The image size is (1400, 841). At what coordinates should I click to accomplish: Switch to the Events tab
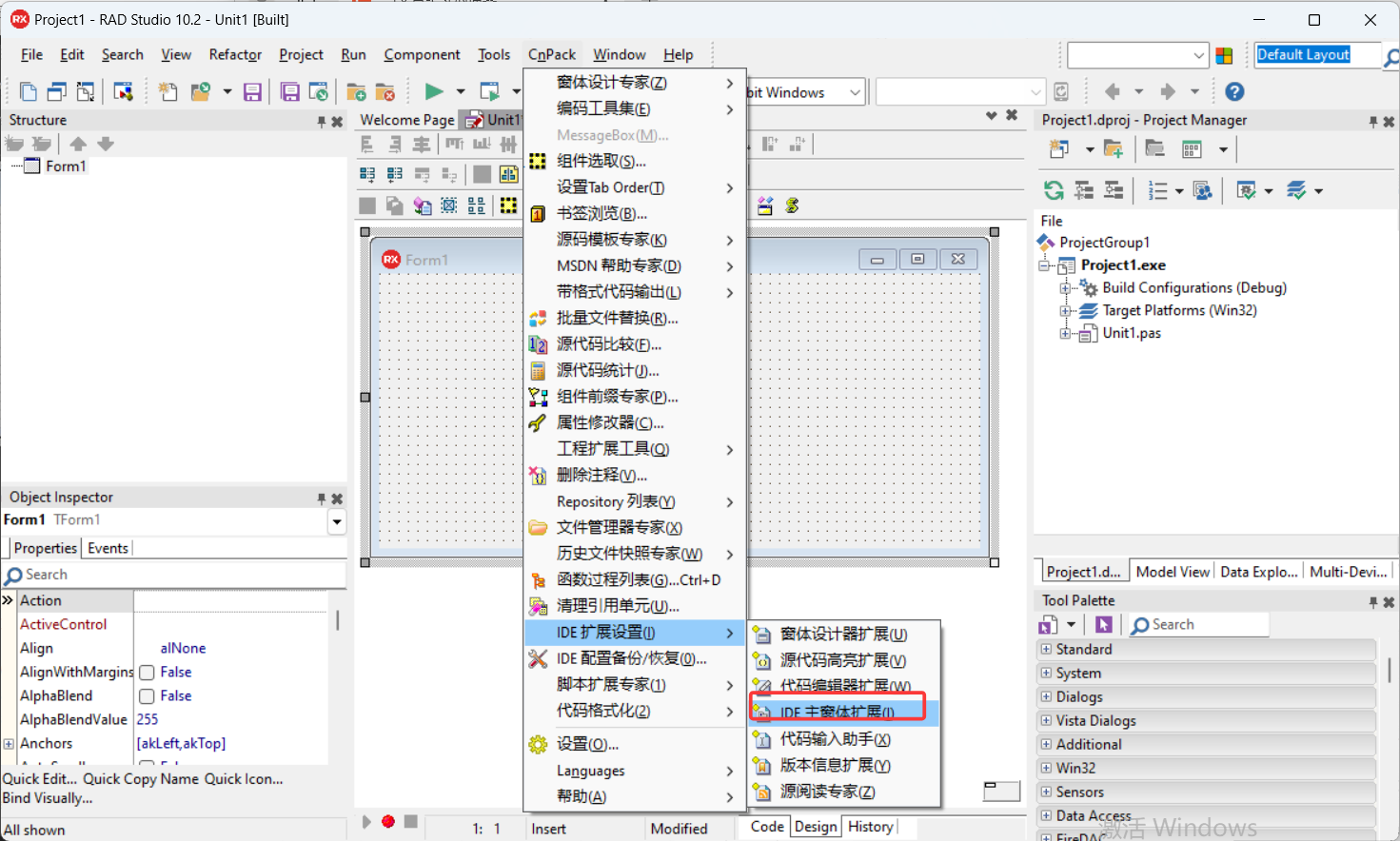(108, 548)
